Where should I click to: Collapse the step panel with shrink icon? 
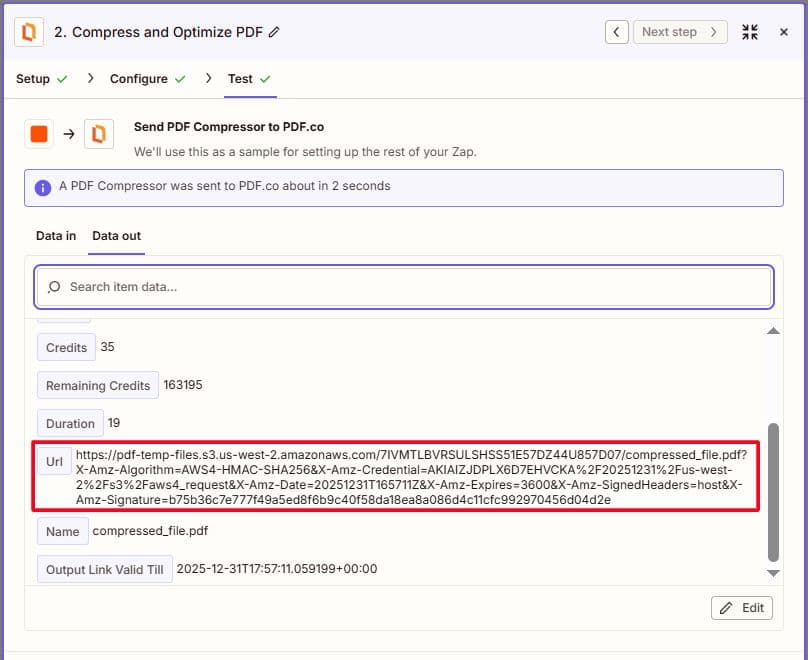(x=750, y=32)
